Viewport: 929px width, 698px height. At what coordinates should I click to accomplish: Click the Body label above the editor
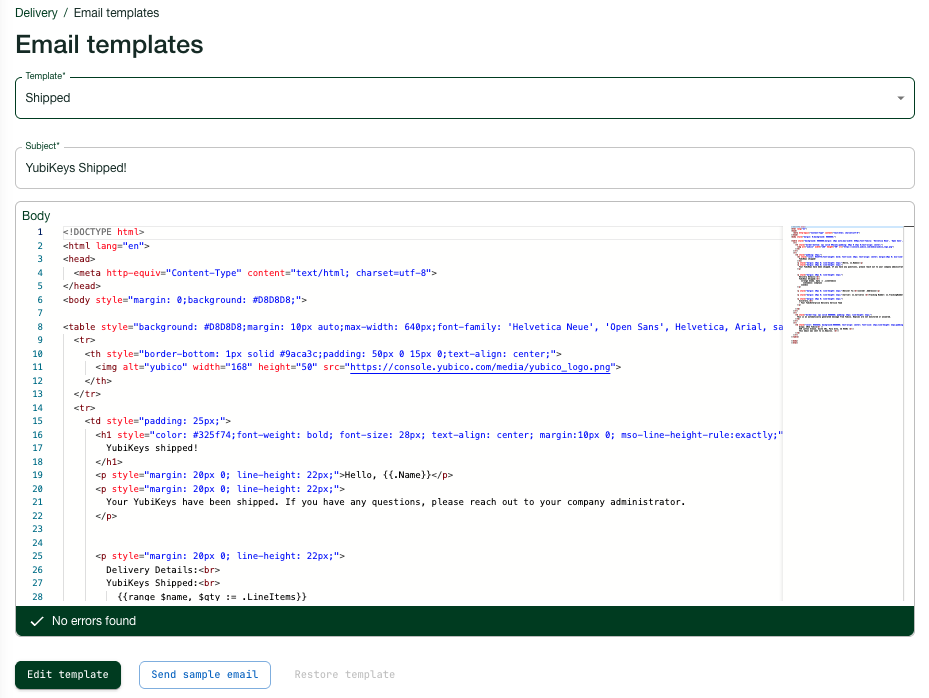36,215
